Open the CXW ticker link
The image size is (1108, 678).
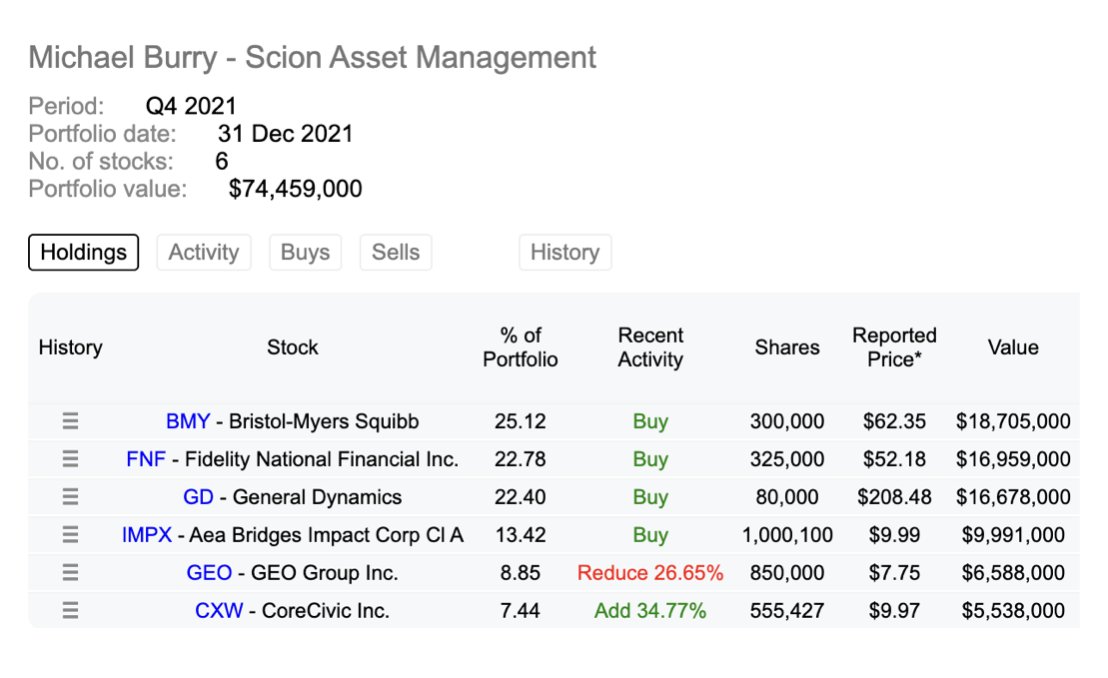[x=218, y=611]
